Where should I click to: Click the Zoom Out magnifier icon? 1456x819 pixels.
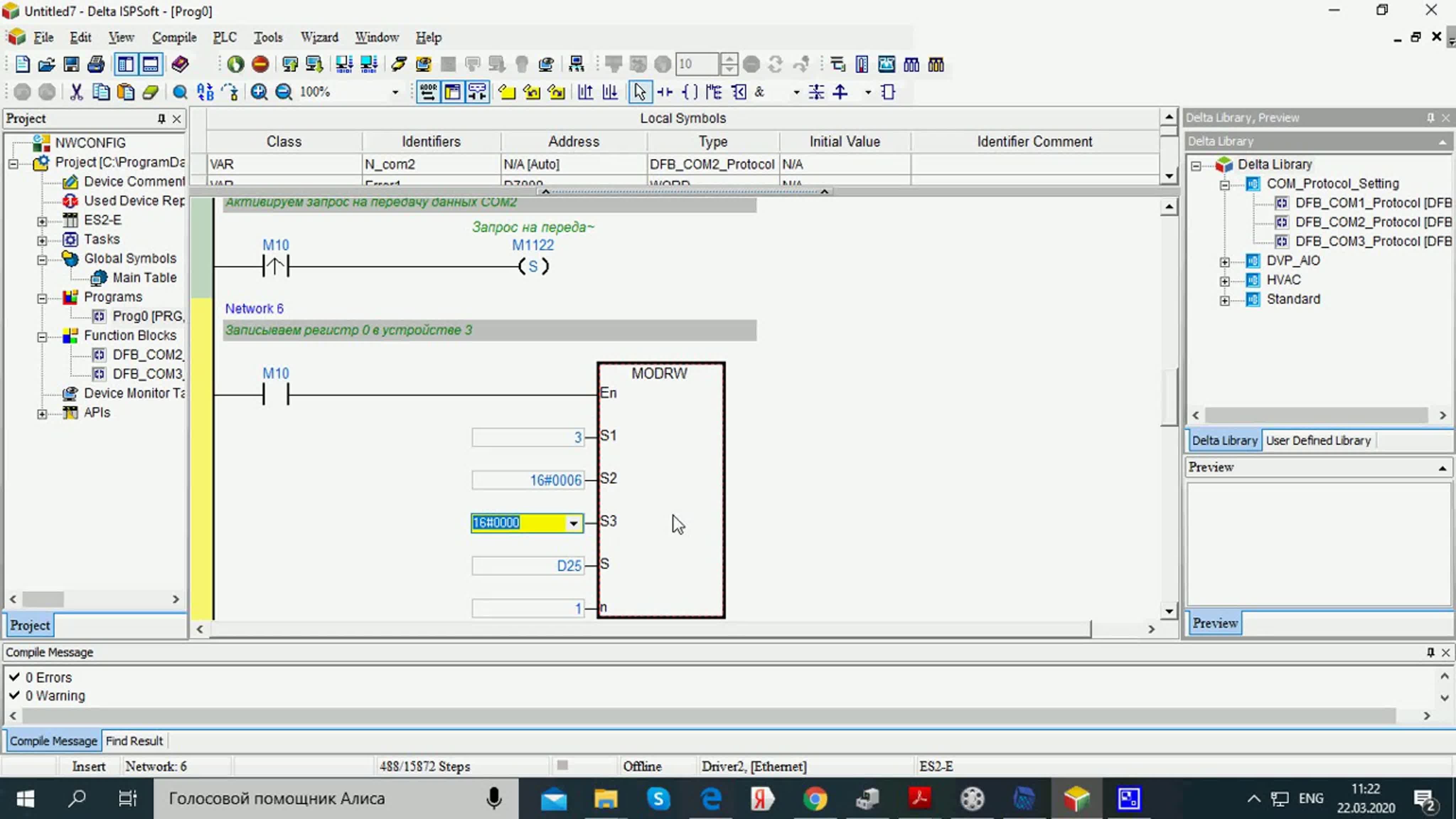click(x=283, y=92)
